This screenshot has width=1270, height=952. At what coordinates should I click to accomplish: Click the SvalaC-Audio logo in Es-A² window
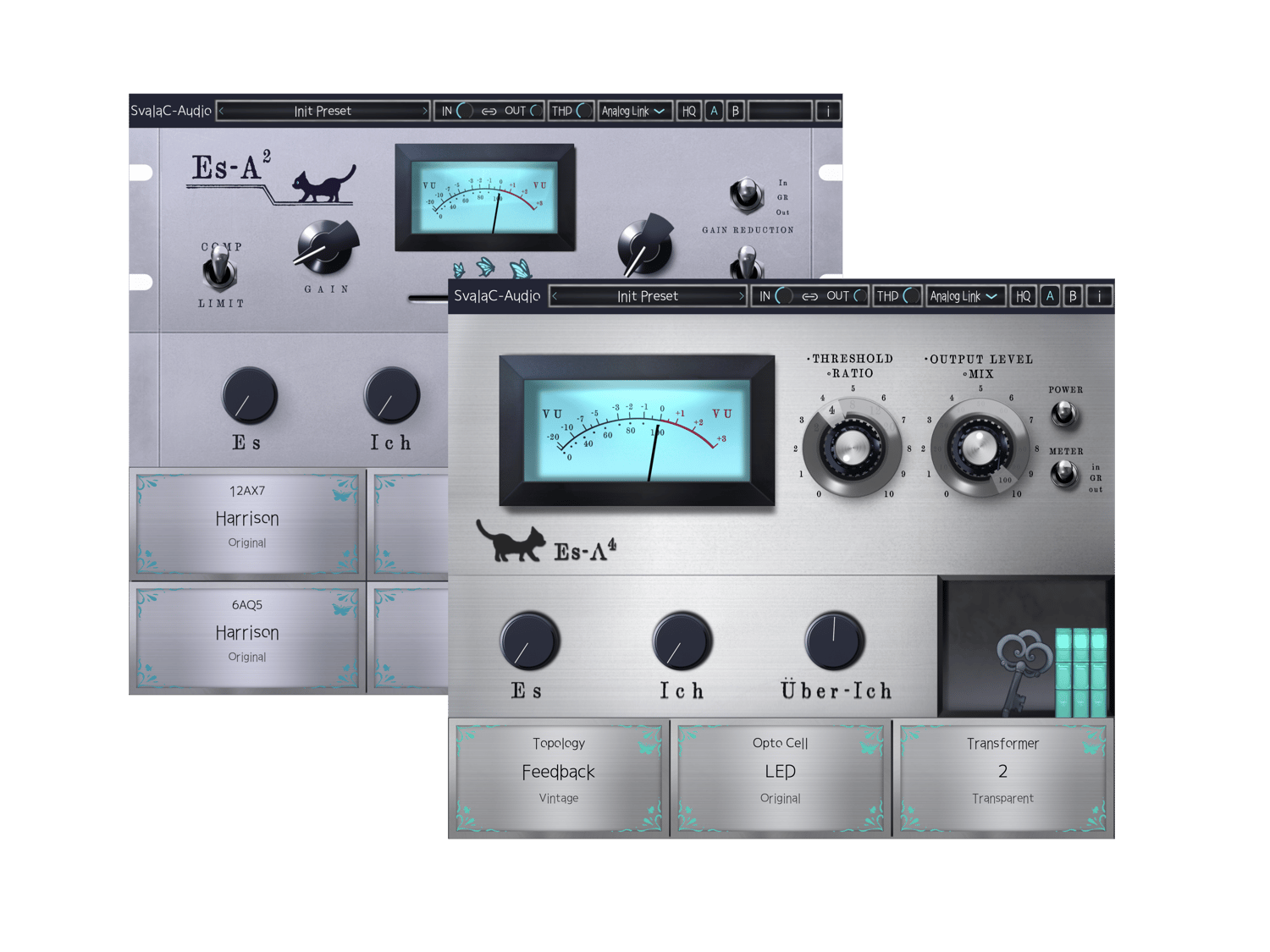(x=171, y=111)
